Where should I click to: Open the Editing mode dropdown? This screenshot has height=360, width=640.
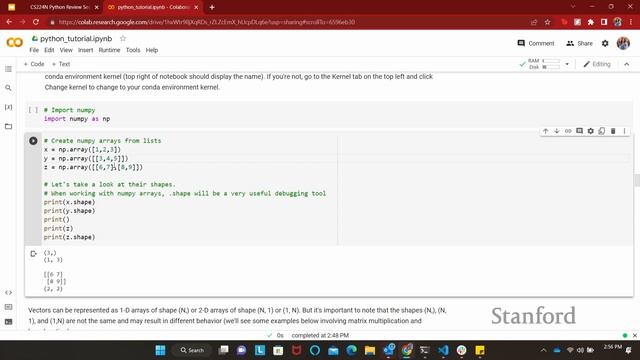[x=597, y=64]
